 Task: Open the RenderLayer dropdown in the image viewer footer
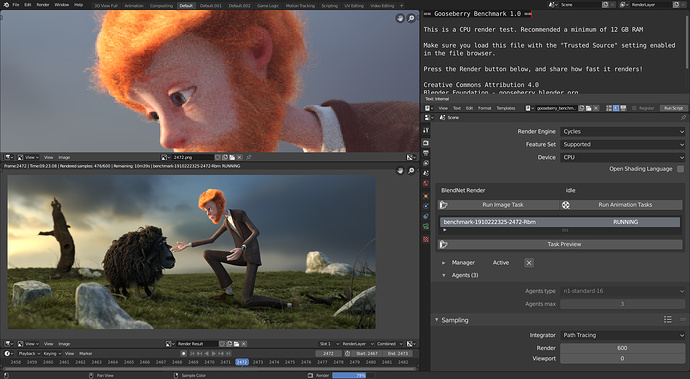(x=357, y=344)
